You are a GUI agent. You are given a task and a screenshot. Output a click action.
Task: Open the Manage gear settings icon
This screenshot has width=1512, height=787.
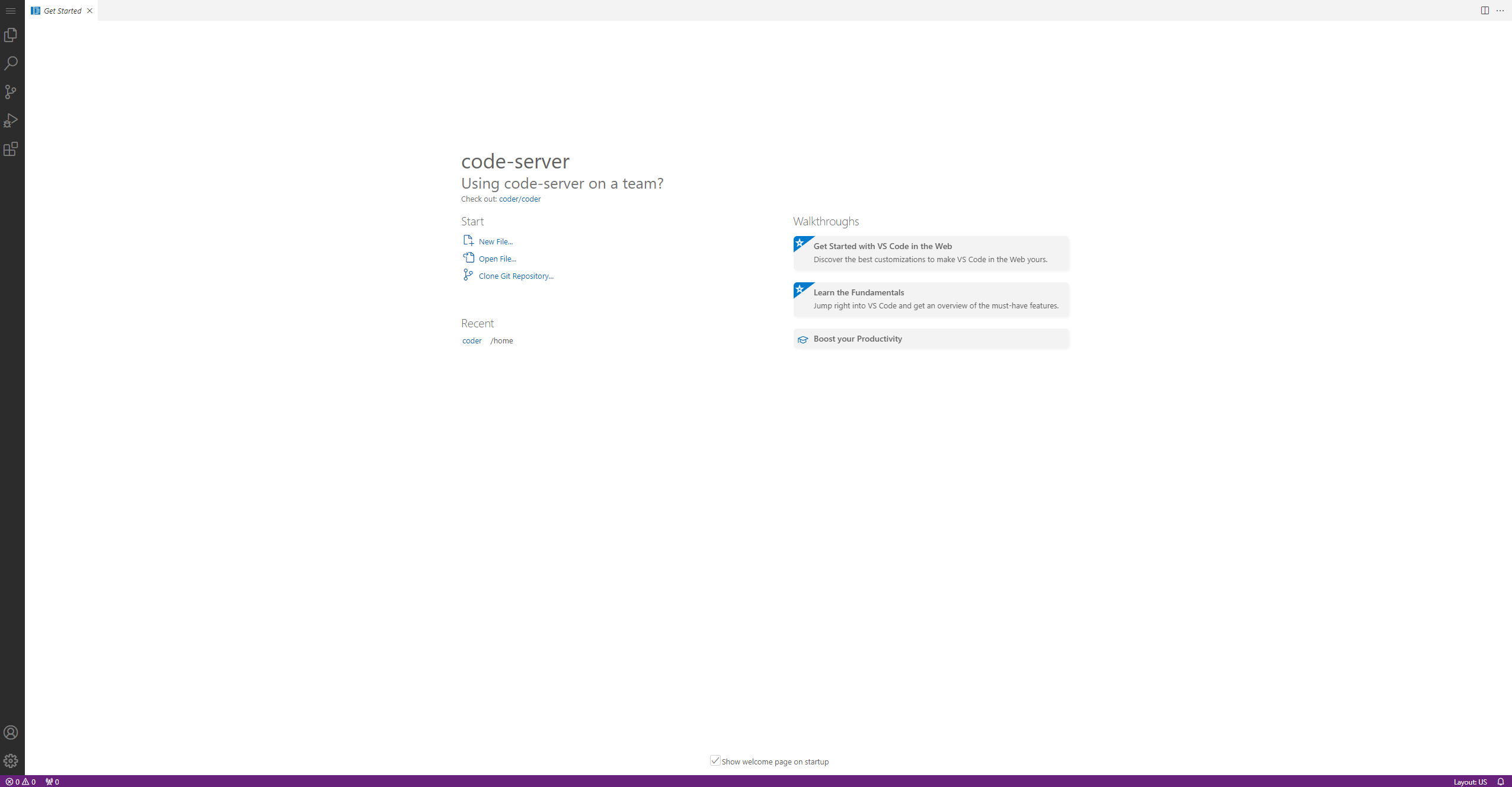point(11,761)
